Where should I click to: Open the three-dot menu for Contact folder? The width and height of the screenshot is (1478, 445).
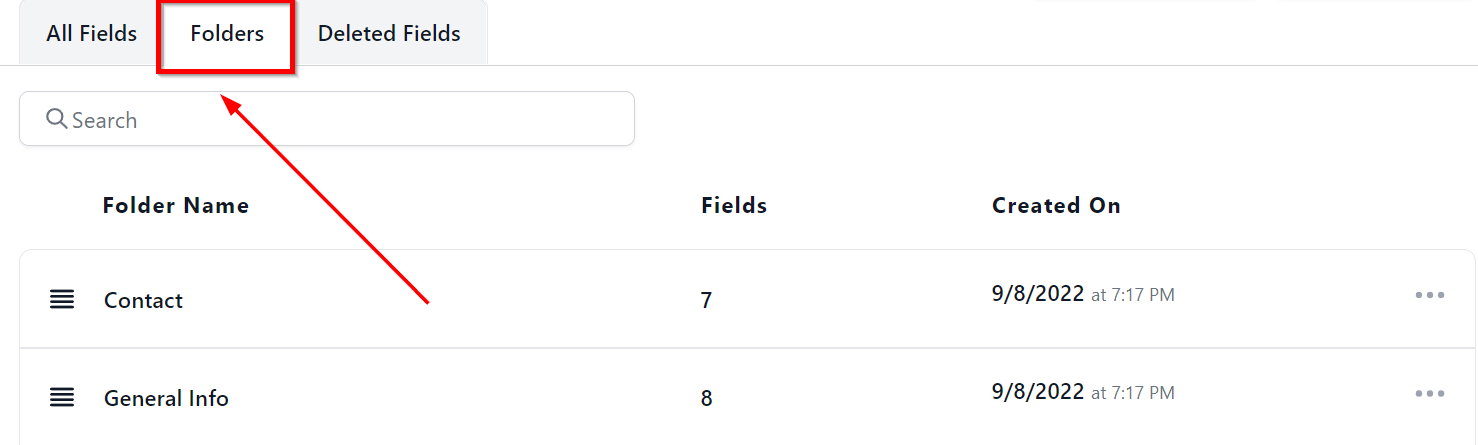tap(1429, 295)
